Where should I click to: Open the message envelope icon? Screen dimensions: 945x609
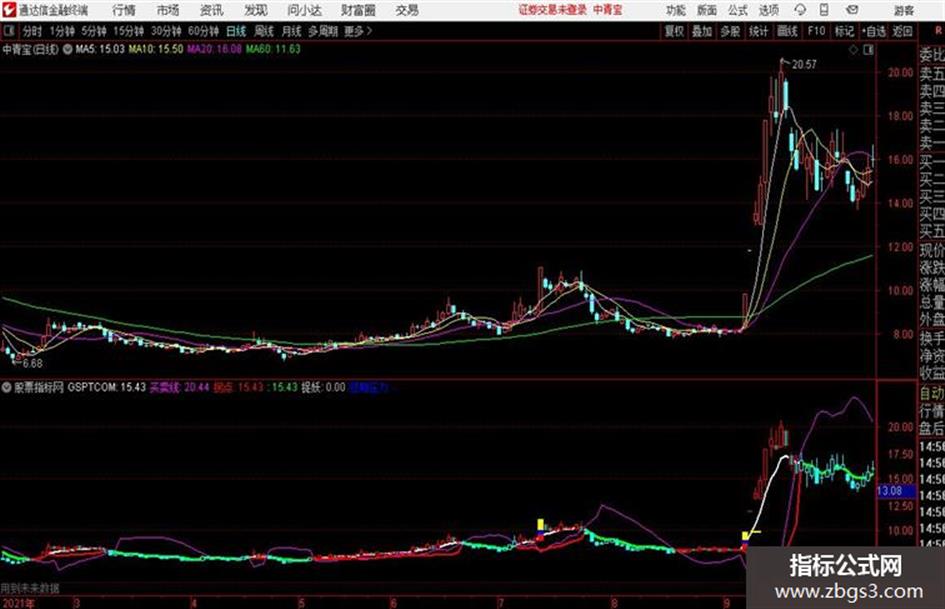(852, 10)
